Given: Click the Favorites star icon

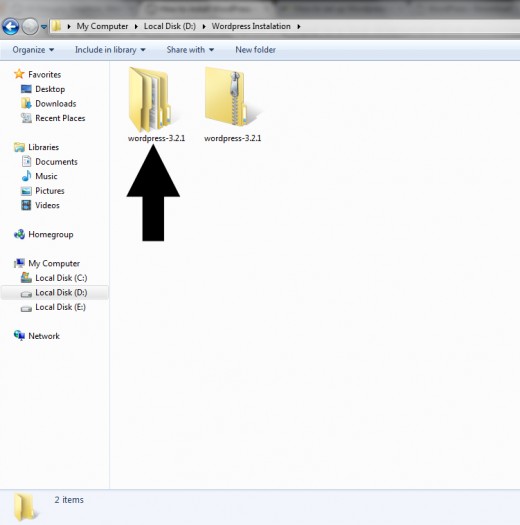Looking at the screenshot, I should tap(19, 74).
